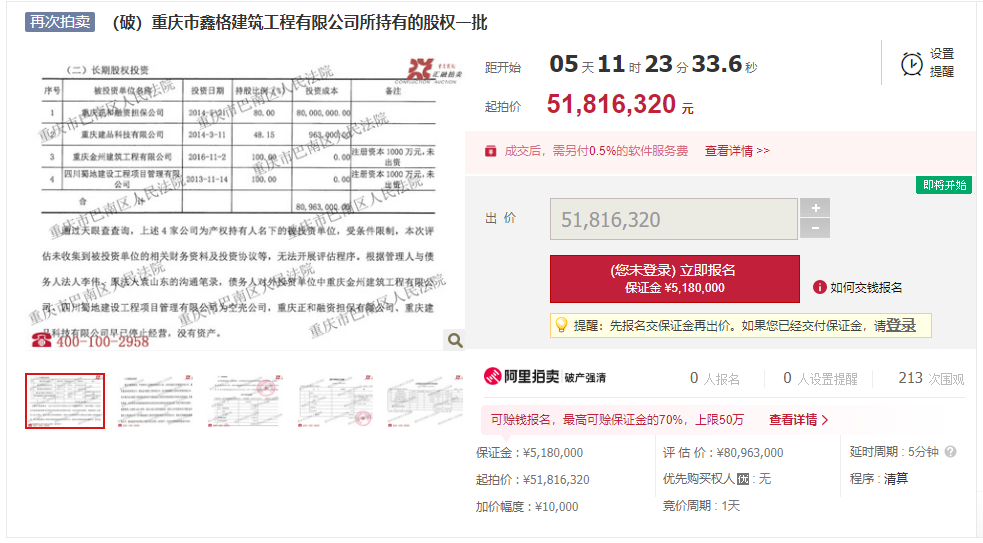The height and width of the screenshot is (543, 983).
Task: Click the lightbulb icon in reminder bar
Action: [561, 325]
